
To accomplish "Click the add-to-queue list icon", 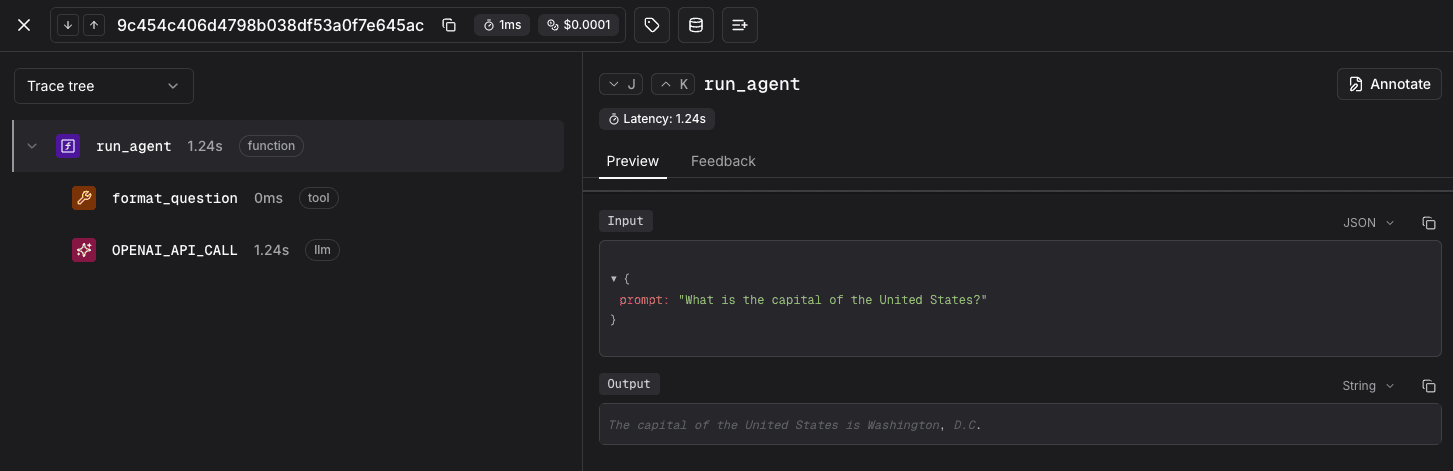I will (740, 25).
